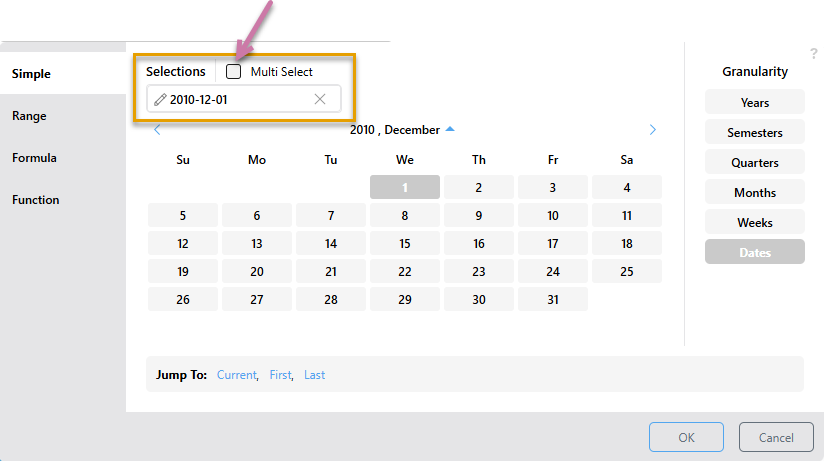Pick December 15 in the calendar
The width and height of the screenshot is (824, 461).
(405, 243)
